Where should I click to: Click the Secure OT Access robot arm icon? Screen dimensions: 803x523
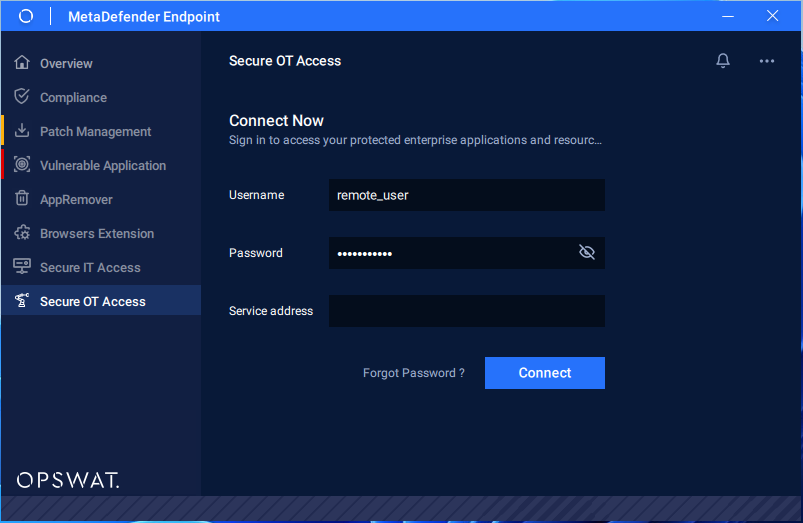click(x=22, y=301)
